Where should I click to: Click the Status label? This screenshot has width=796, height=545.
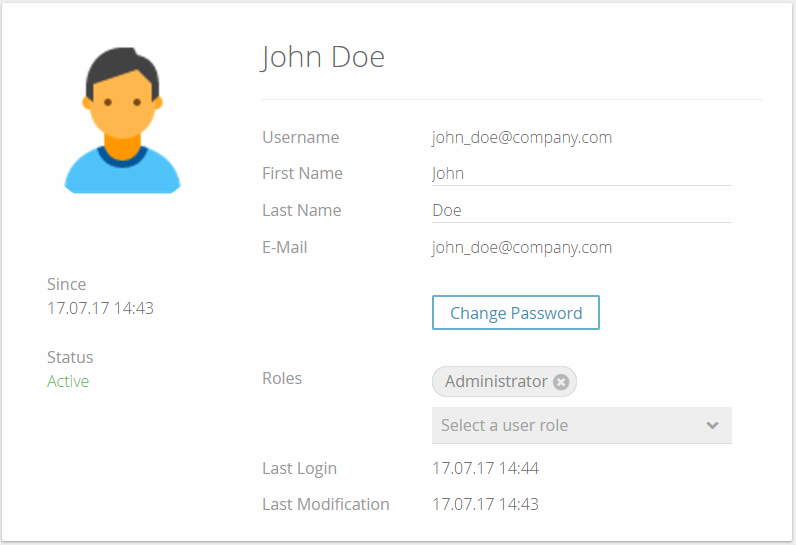click(x=70, y=357)
